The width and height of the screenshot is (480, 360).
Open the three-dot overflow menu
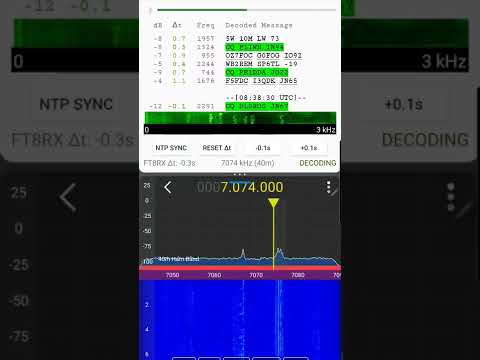click(x=328, y=187)
